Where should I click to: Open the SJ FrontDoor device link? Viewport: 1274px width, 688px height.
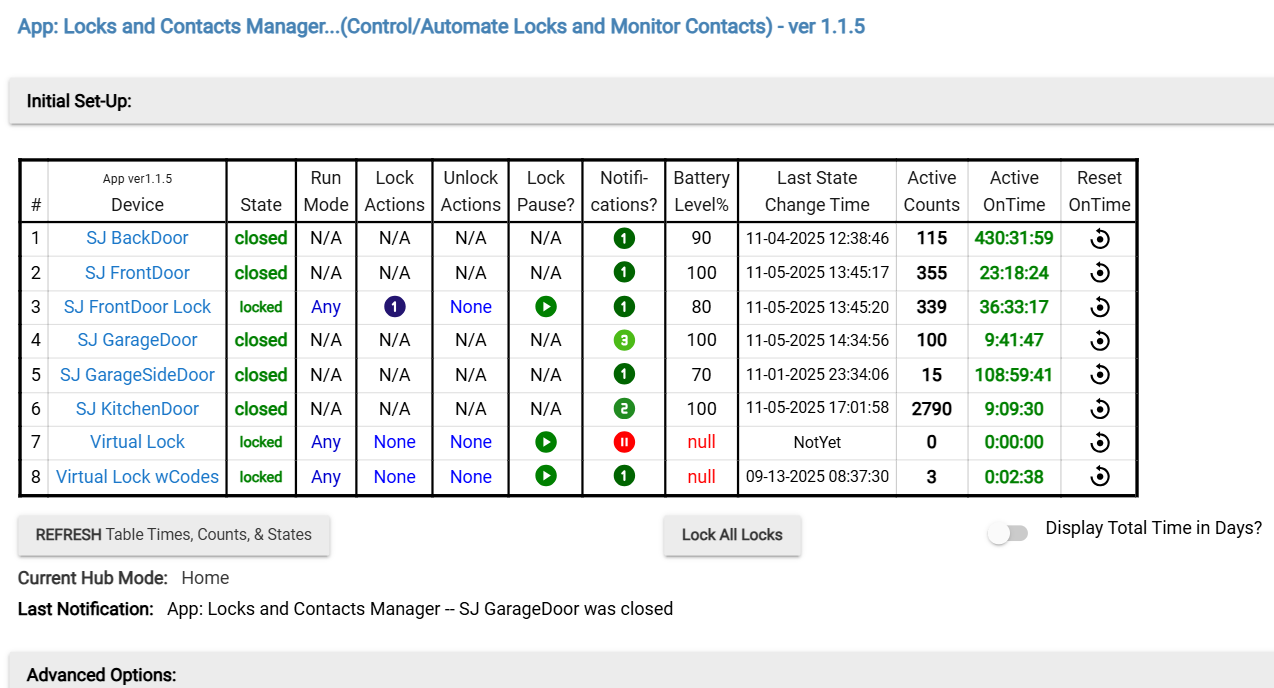tap(137, 273)
